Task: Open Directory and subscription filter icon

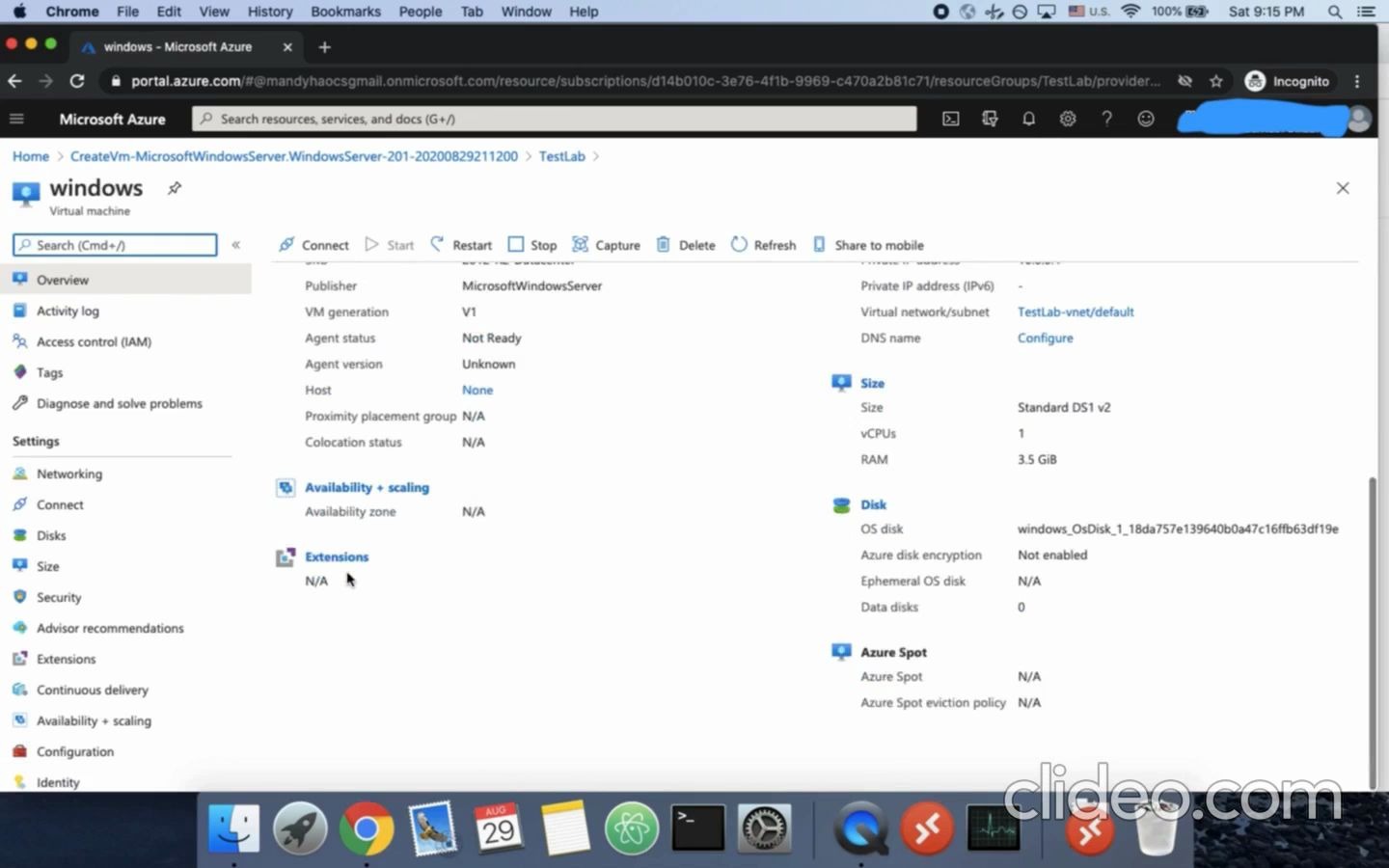Action: point(990,119)
